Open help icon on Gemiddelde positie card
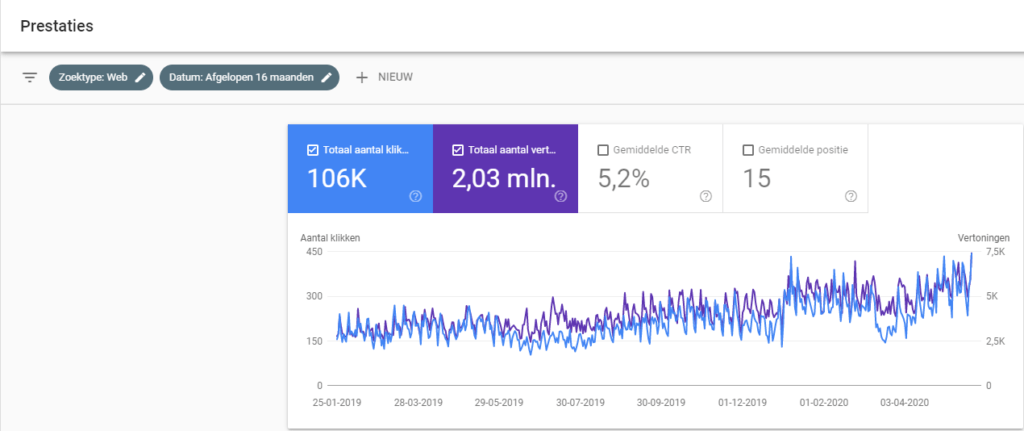 (x=850, y=196)
